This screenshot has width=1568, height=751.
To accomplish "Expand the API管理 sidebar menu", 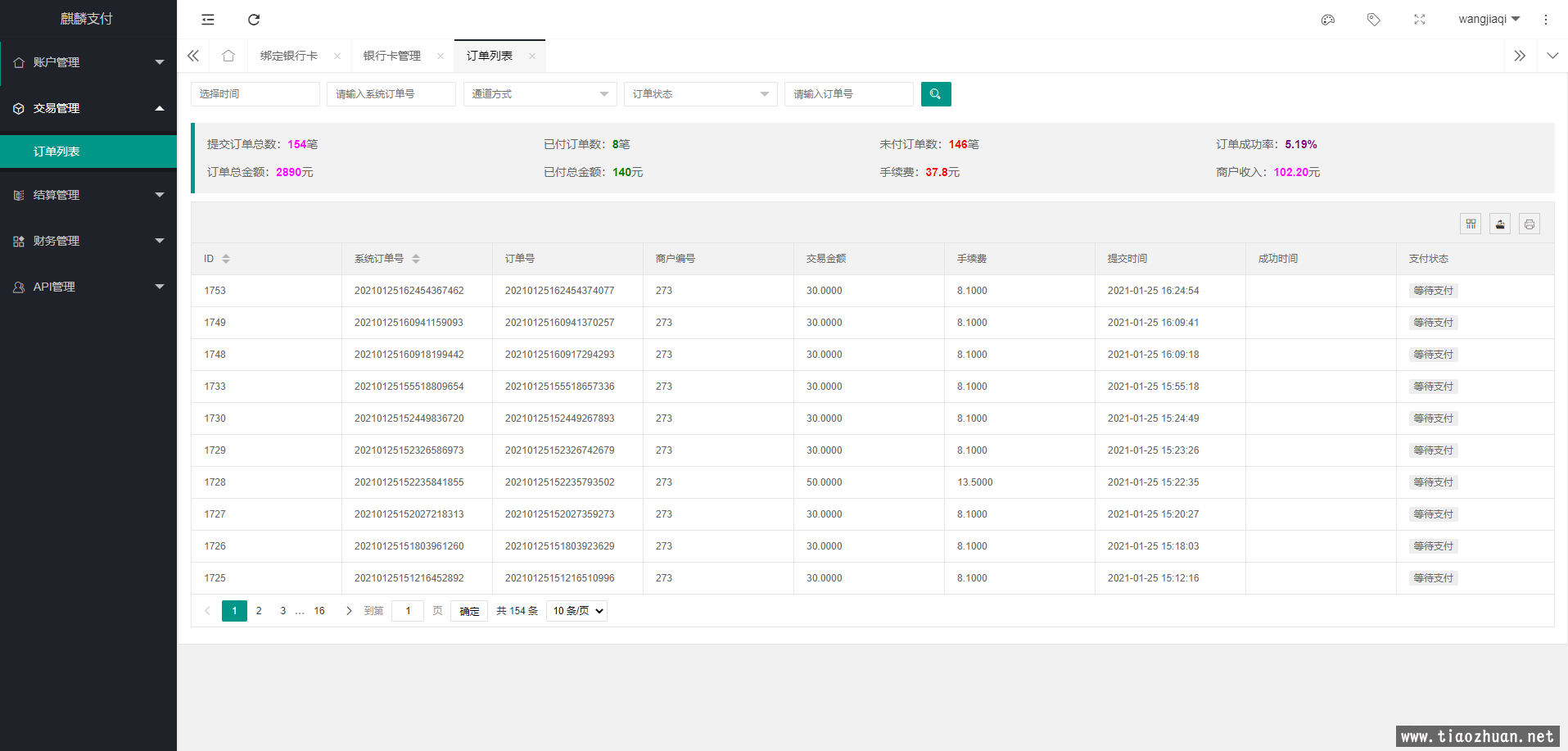I will pos(88,287).
